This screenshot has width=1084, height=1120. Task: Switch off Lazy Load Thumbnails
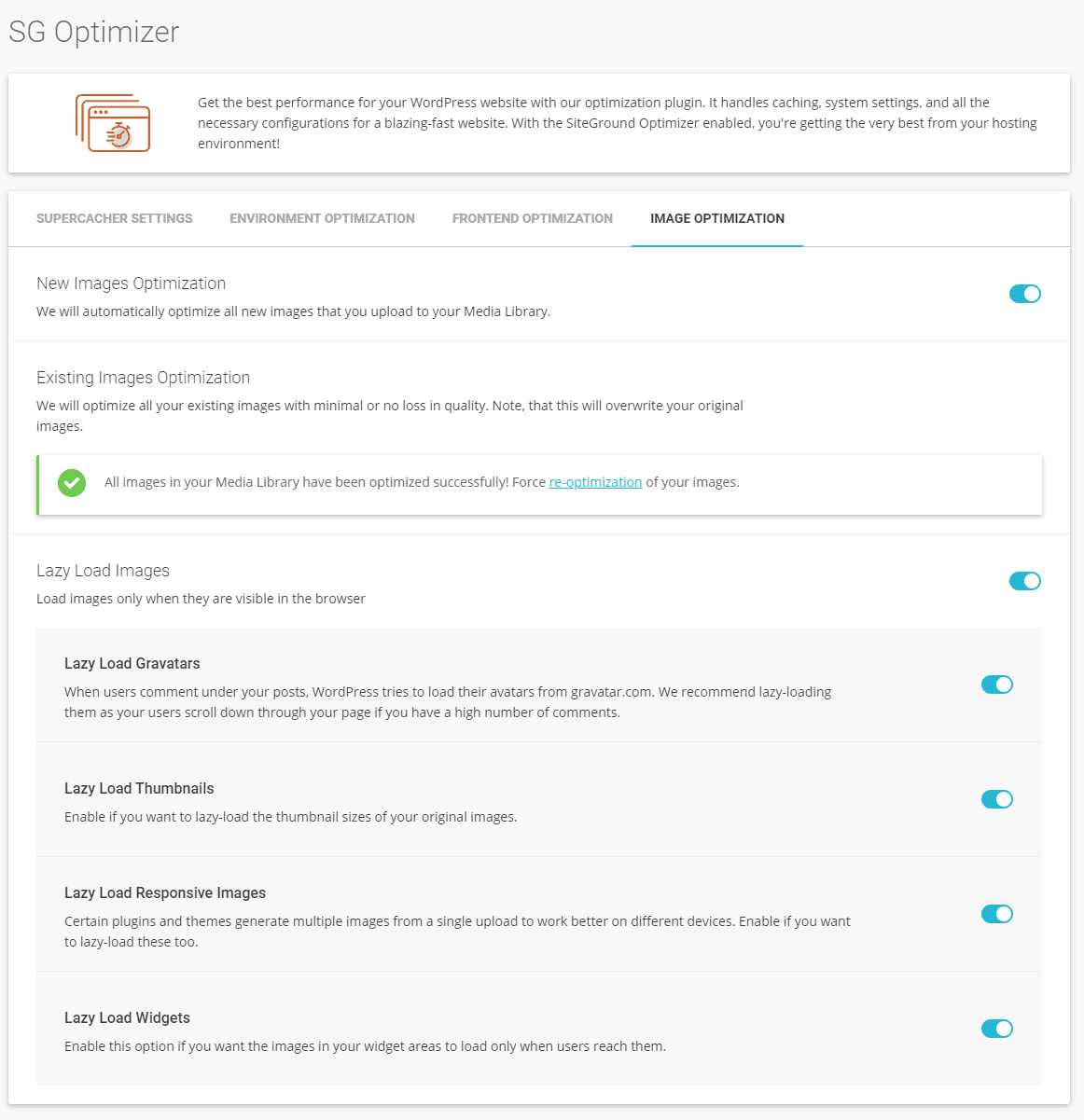(x=997, y=799)
